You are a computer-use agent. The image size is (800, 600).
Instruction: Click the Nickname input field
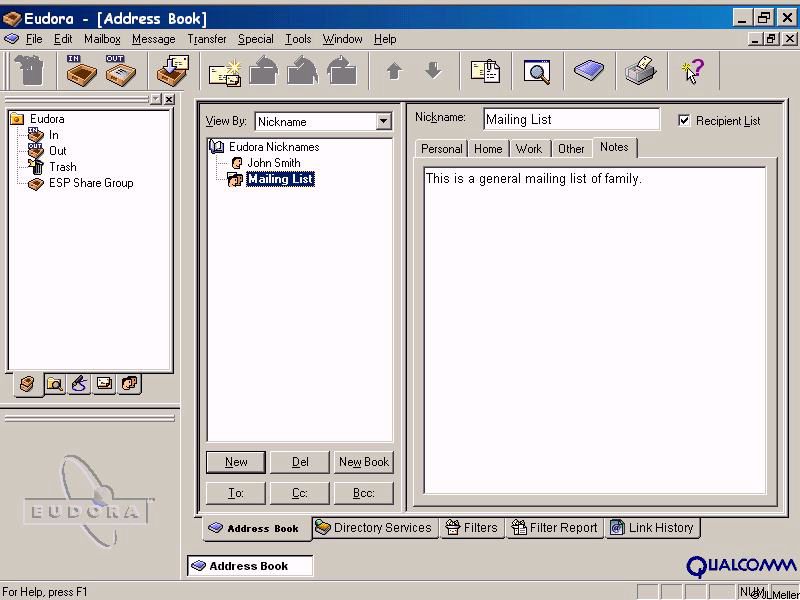[571, 119]
